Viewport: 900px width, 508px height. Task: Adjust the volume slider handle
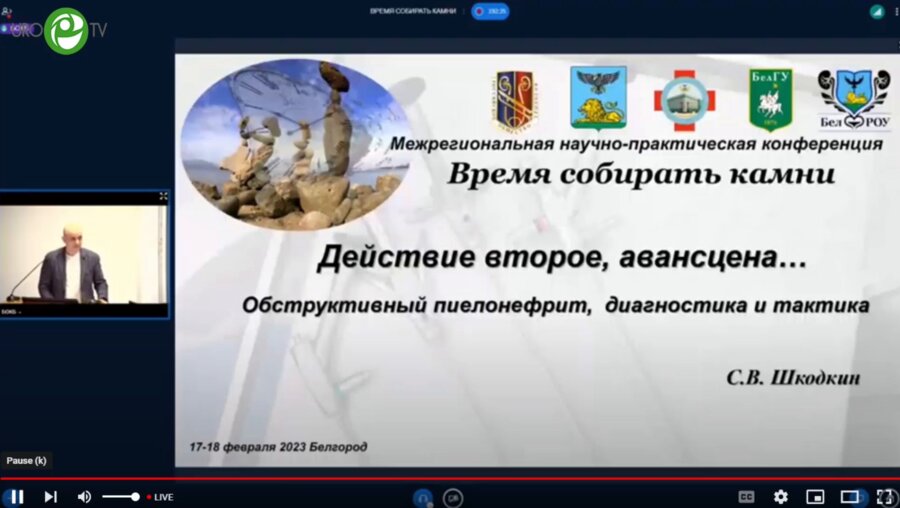click(135, 497)
